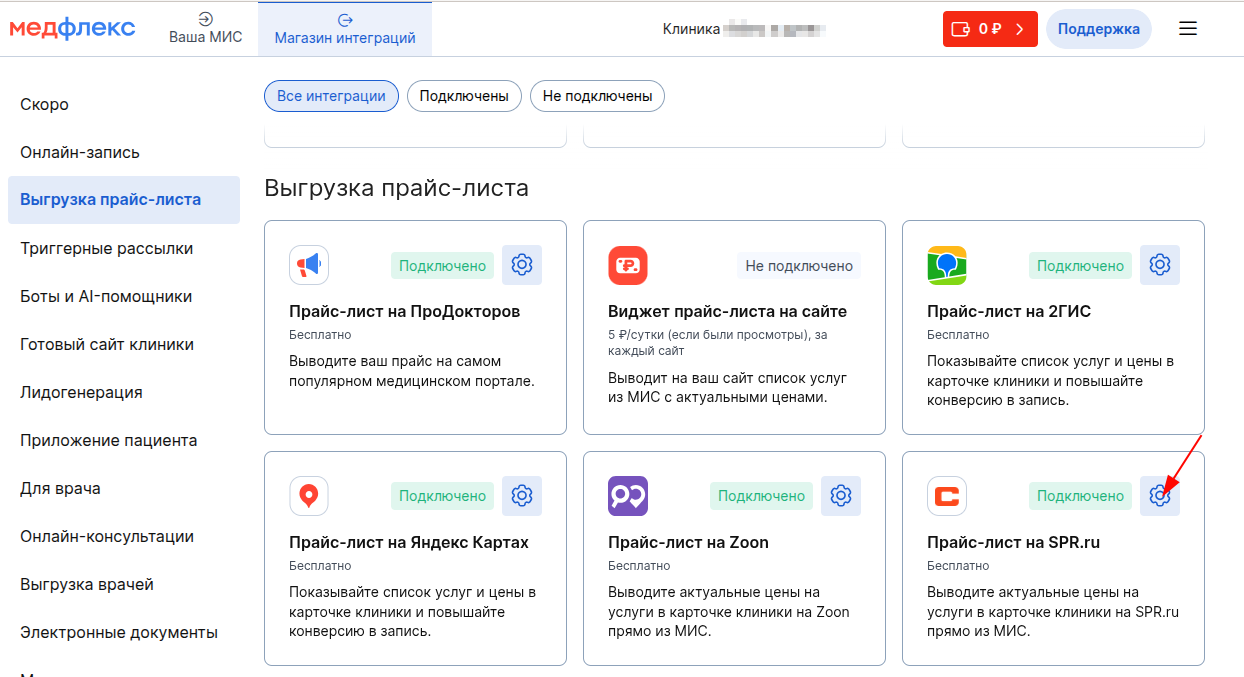Filter by Подключены integrations
Screen dimensions: 1244x677
tap(464, 96)
